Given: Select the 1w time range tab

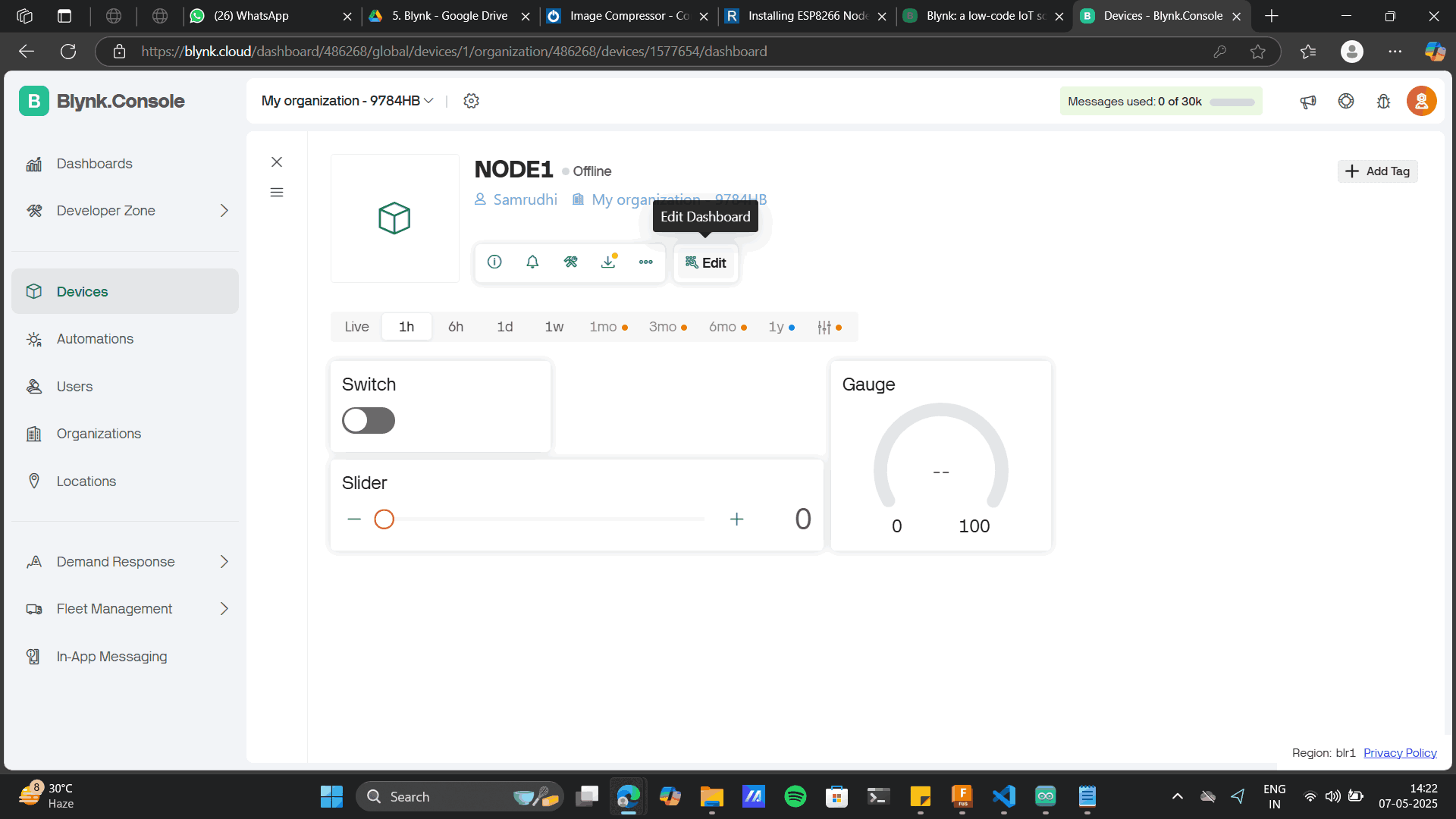Looking at the screenshot, I should [x=554, y=327].
